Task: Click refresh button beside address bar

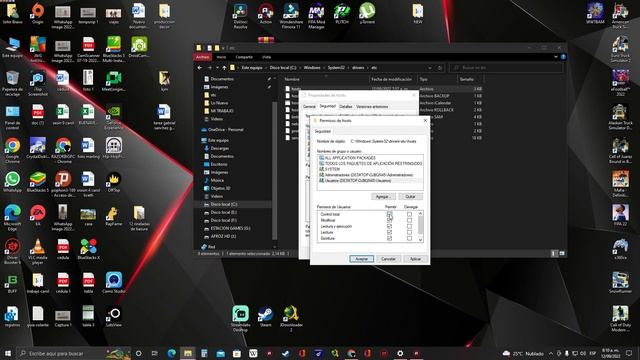Action: [440, 68]
